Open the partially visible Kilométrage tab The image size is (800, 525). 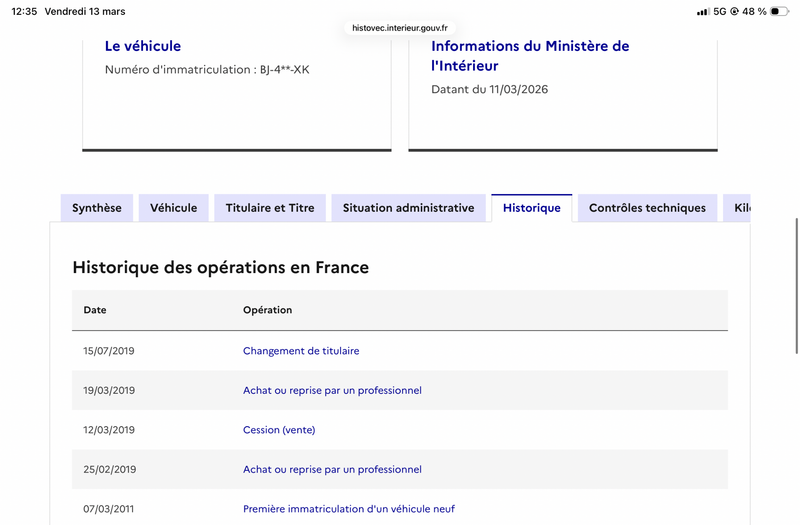[x=737, y=208]
